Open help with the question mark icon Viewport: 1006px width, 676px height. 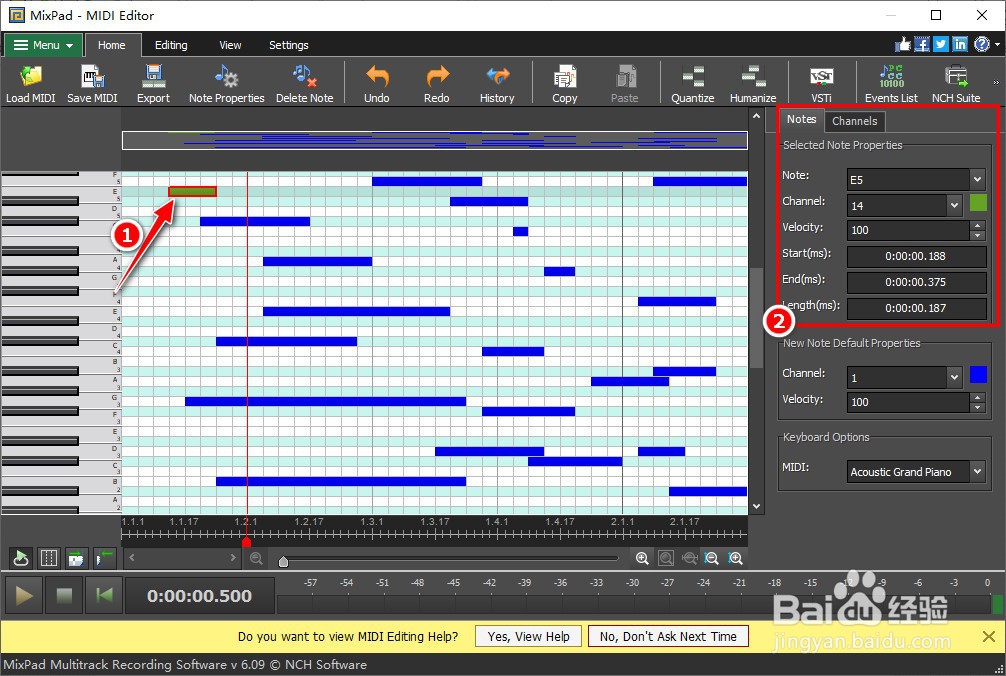tap(982, 44)
